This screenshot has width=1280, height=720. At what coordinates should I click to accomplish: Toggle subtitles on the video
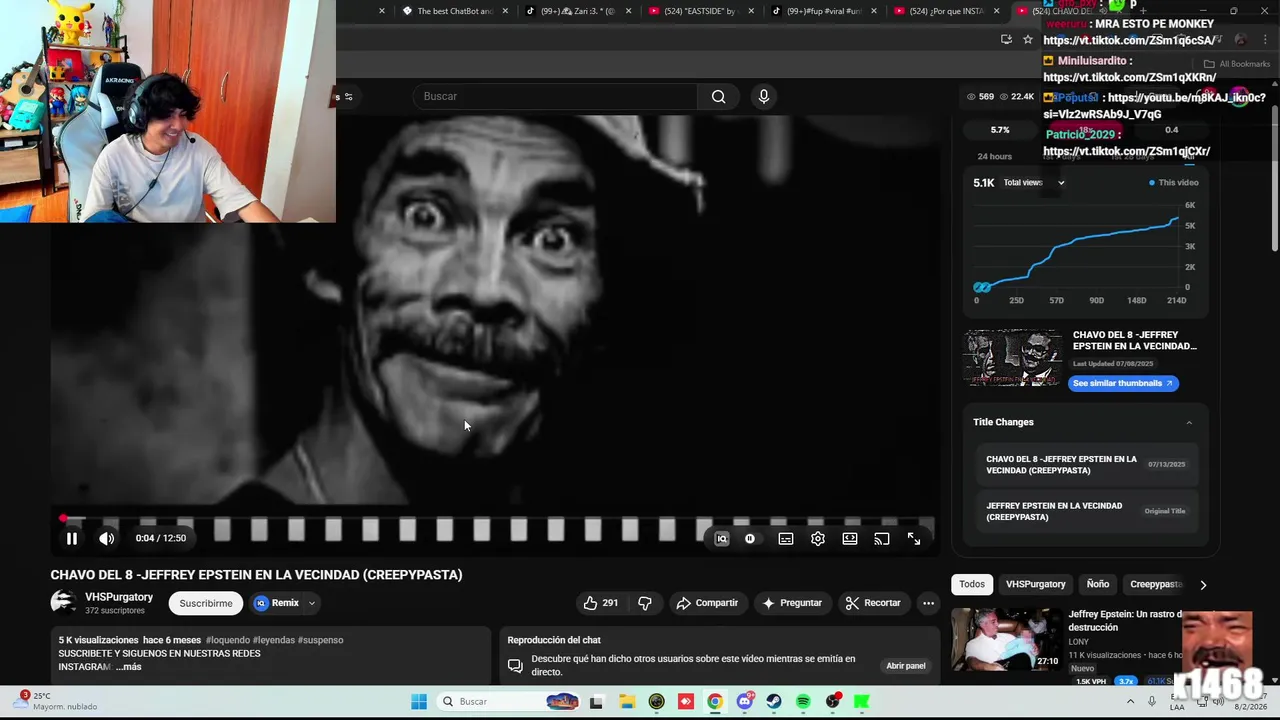786,539
